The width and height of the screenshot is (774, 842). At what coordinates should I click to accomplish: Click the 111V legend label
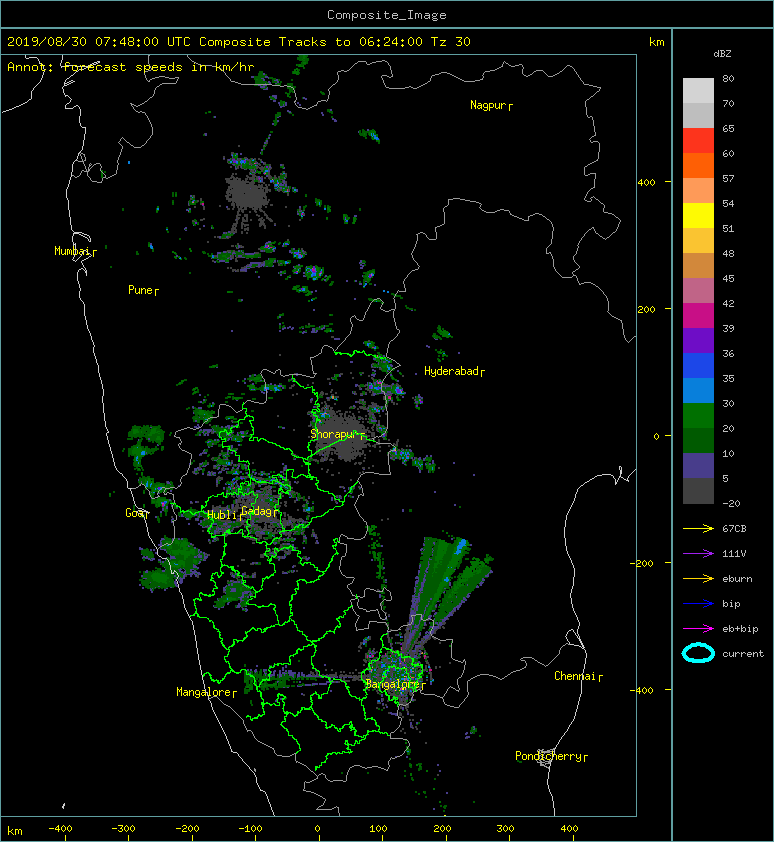734,554
